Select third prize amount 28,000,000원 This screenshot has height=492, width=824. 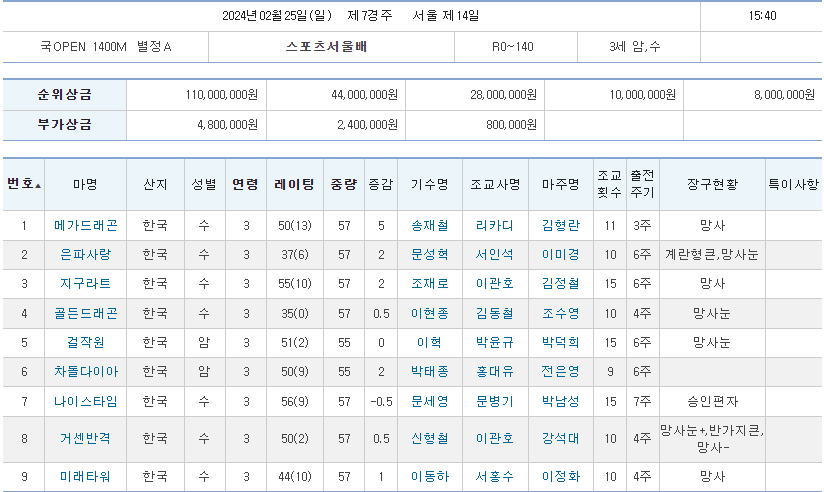[503, 95]
